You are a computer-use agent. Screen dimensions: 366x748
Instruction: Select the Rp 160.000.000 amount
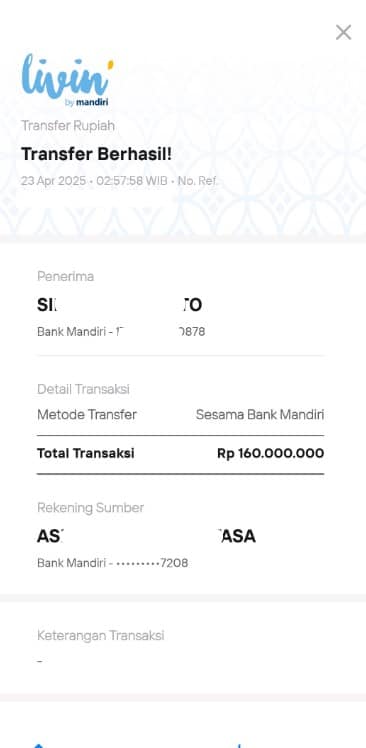271,453
